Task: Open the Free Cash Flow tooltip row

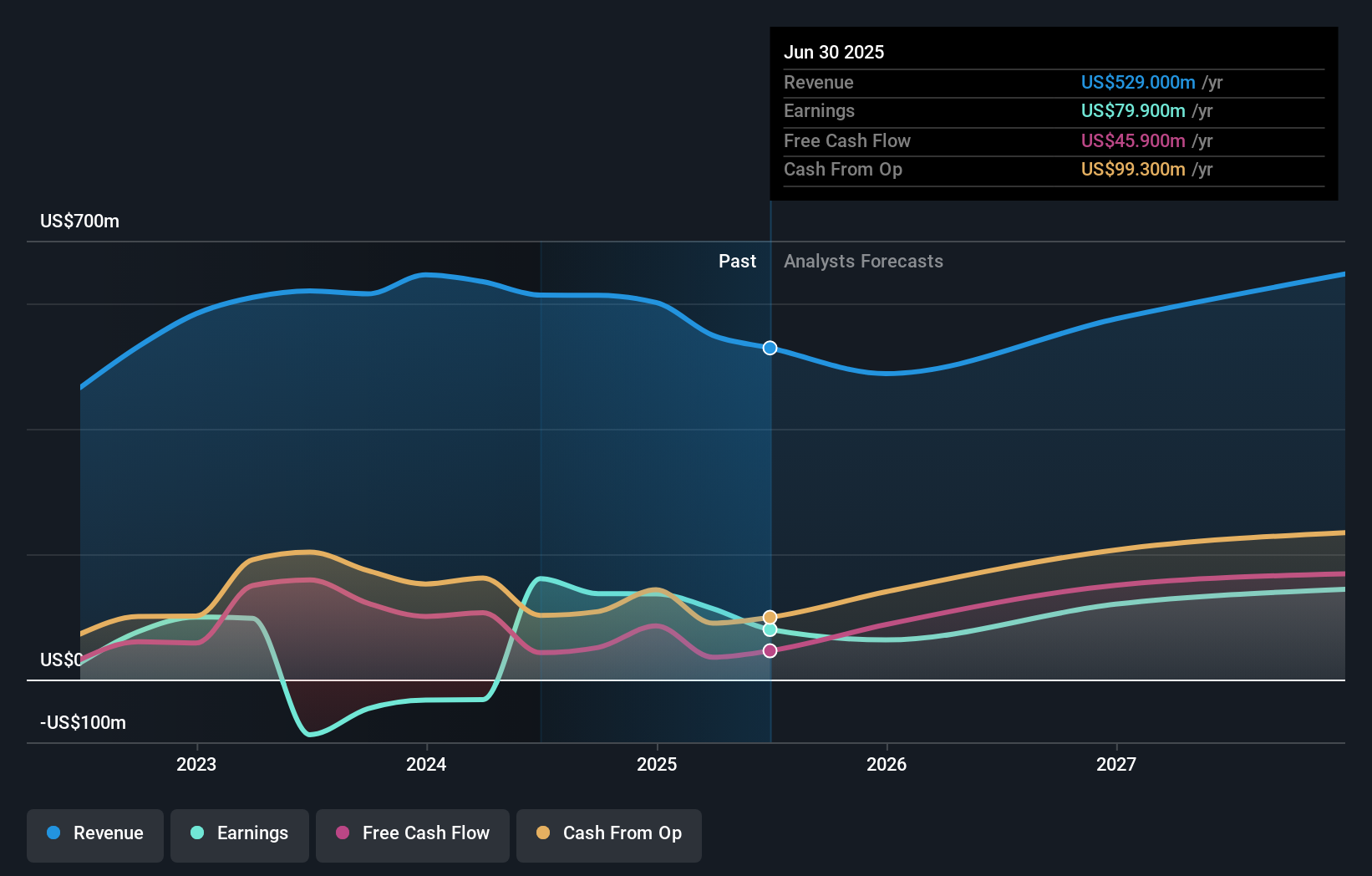Action: pos(847,140)
